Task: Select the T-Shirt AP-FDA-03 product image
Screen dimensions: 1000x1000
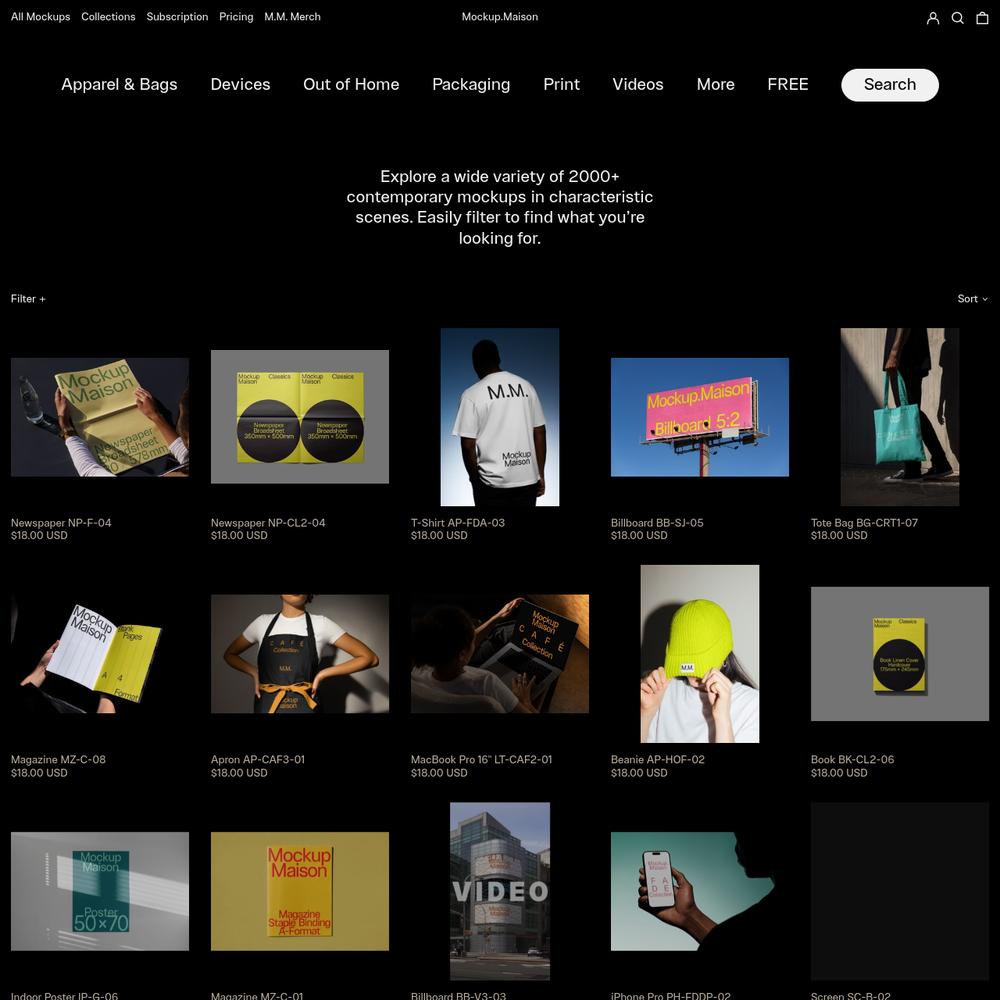Action: [x=500, y=417]
